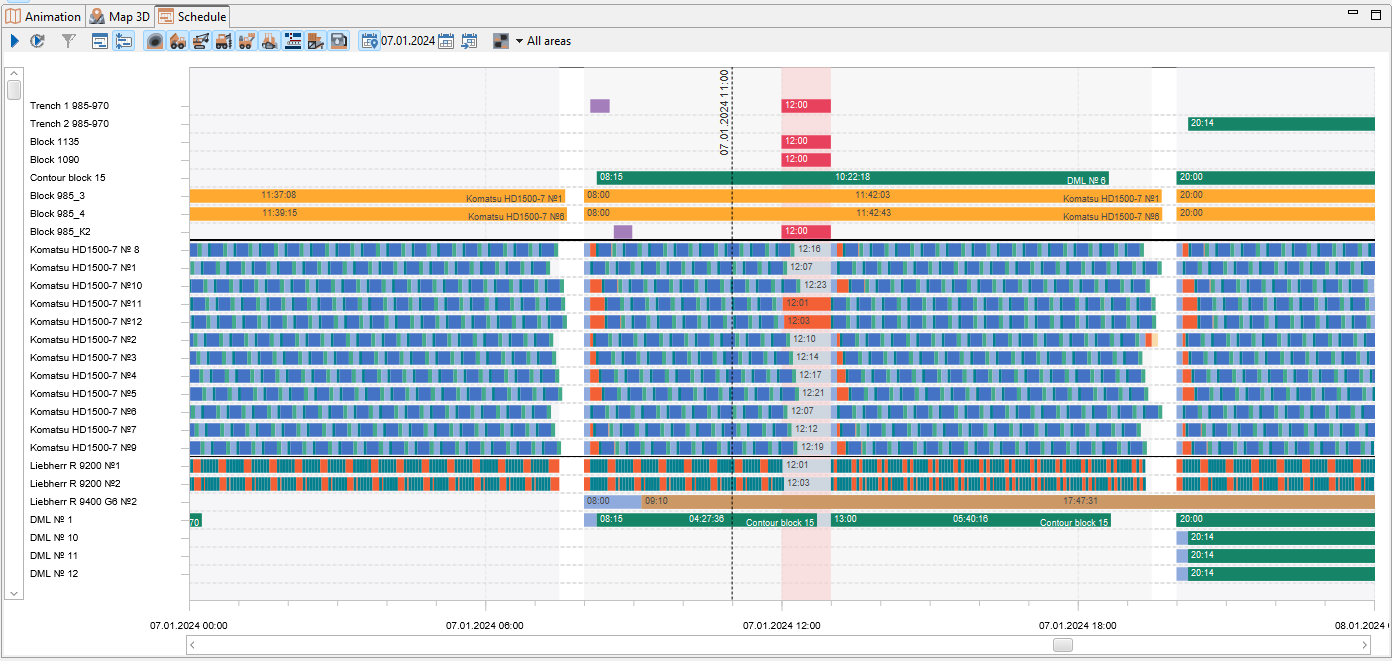Select the Komatsu HD1500-7 № 8 row label
Viewport: 1392px width, 661px height.
coord(84,250)
